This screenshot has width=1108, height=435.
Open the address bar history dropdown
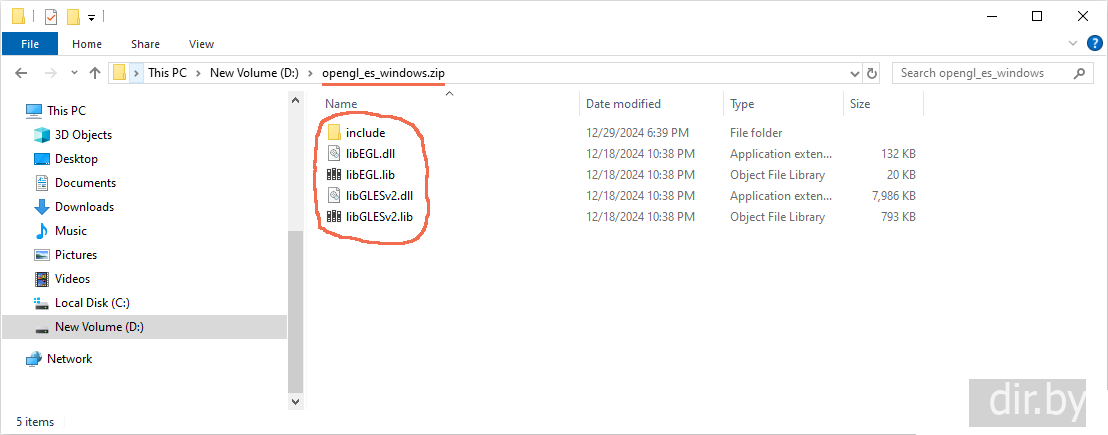[854, 73]
